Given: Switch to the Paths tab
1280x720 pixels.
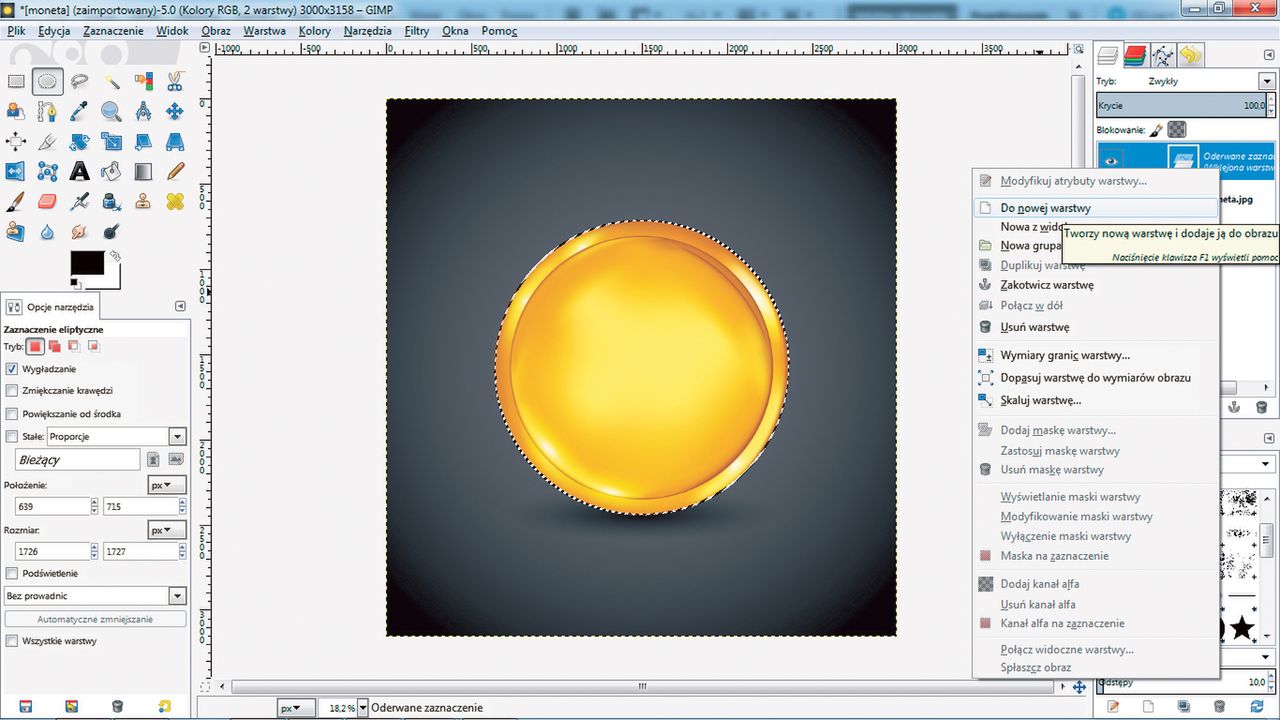Looking at the screenshot, I should (1162, 55).
